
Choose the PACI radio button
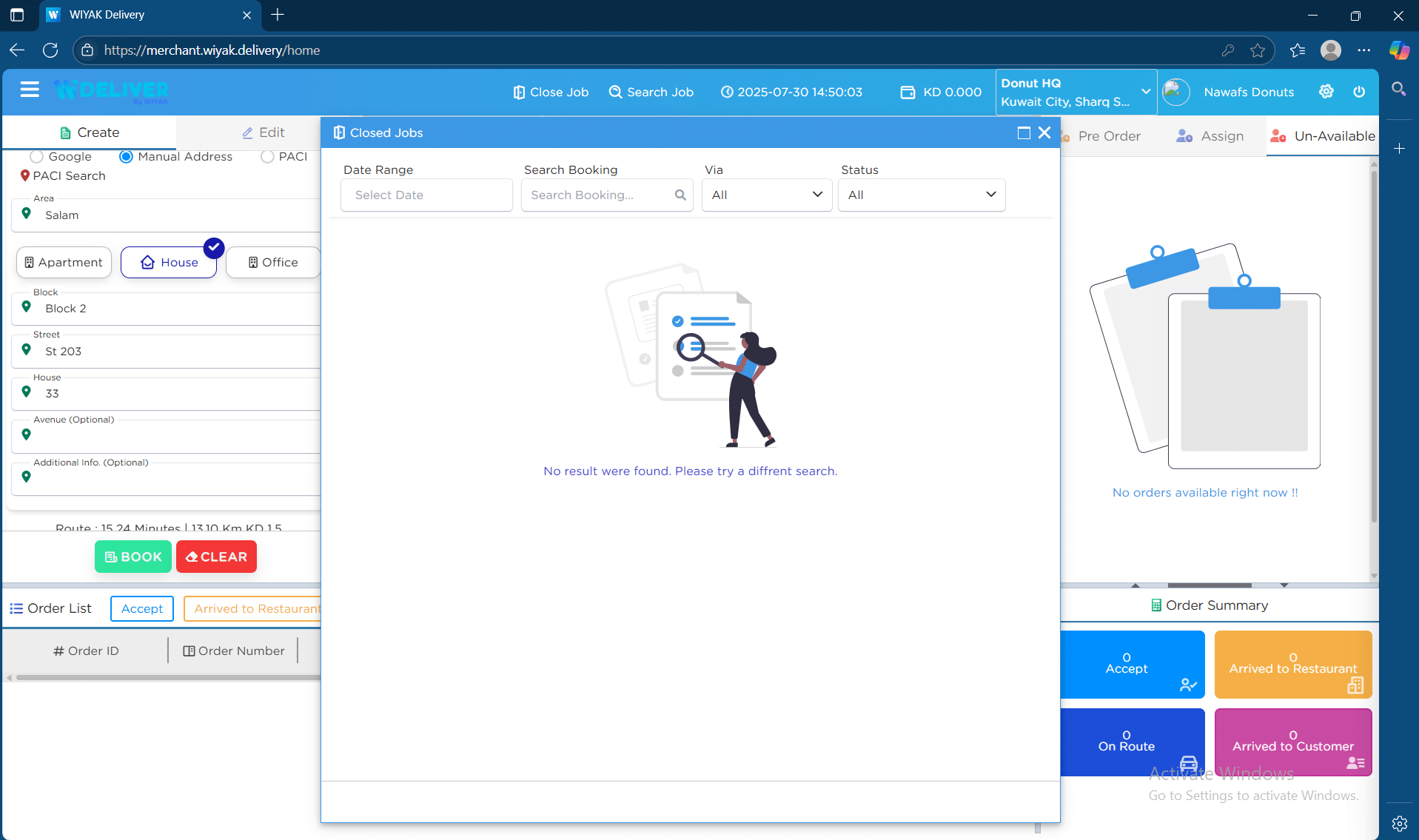[267, 157]
